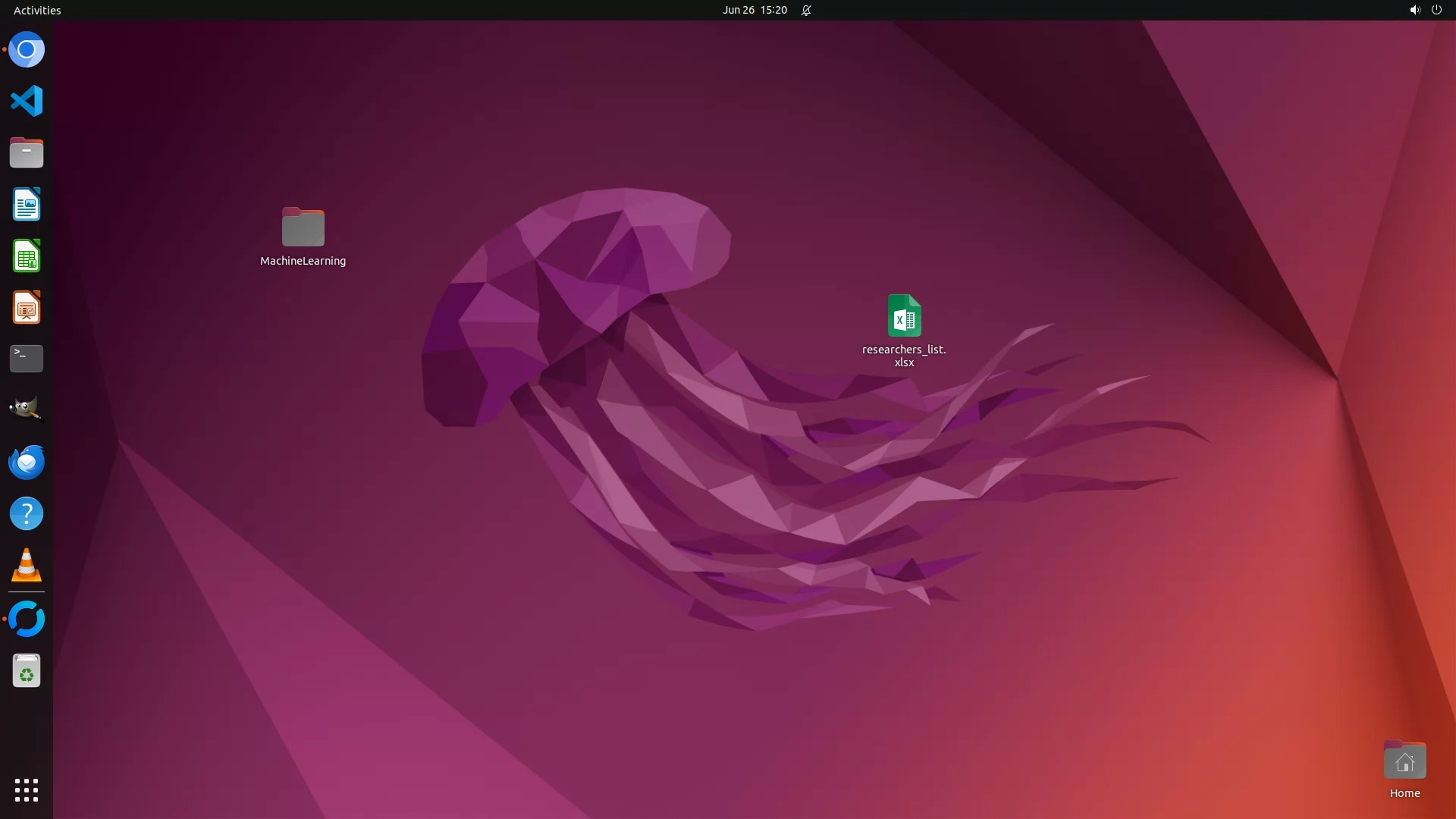Open the Files file manager
The image size is (1456, 819).
(x=27, y=152)
